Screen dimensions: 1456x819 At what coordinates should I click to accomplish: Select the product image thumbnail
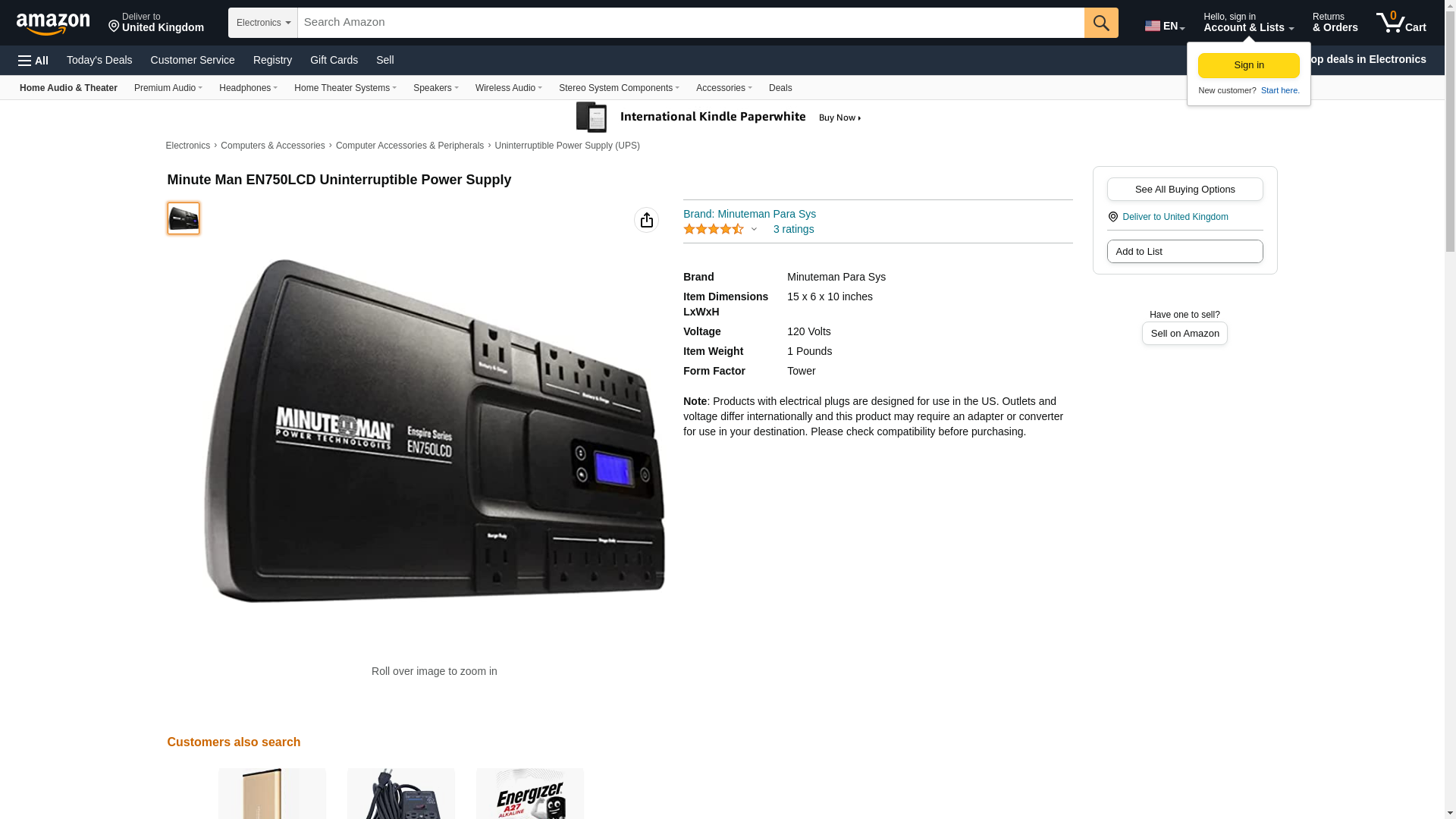click(184, 218)
